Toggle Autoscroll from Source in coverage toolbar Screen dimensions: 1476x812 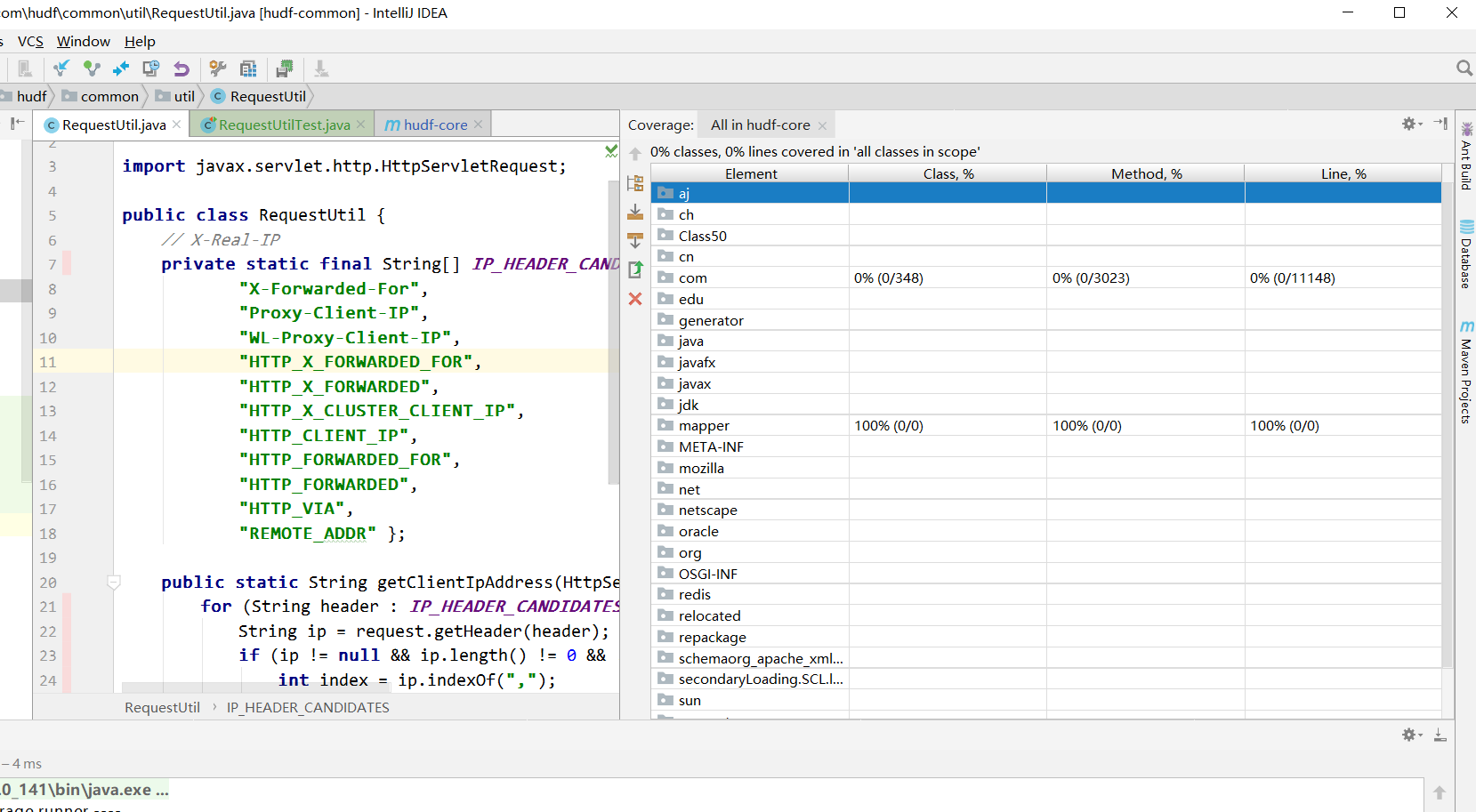635,240
